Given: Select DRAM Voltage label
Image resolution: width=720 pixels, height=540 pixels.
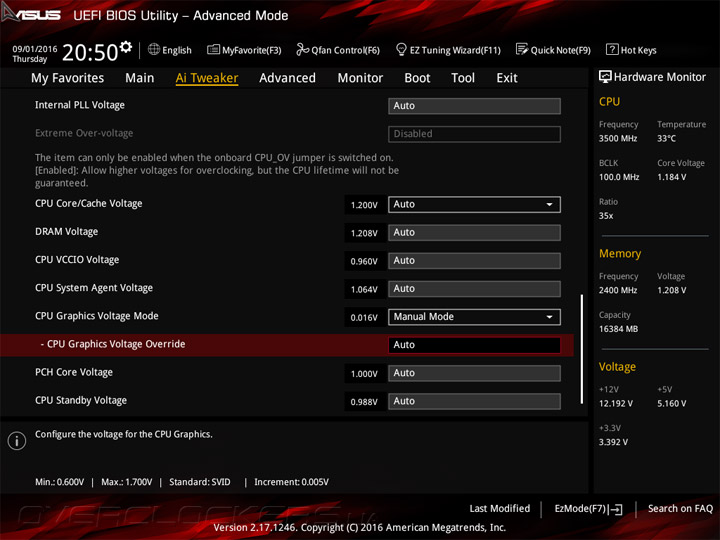Looking at the screenshot, I should tap(67, 231).
